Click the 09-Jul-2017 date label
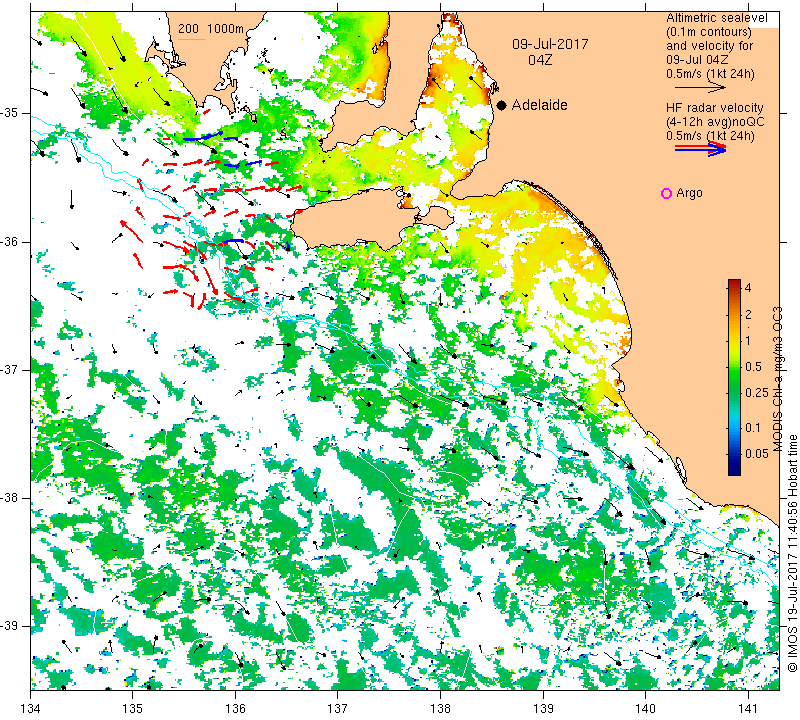The height and width of the screenshot is (720, 800). [x=550, y=44]
